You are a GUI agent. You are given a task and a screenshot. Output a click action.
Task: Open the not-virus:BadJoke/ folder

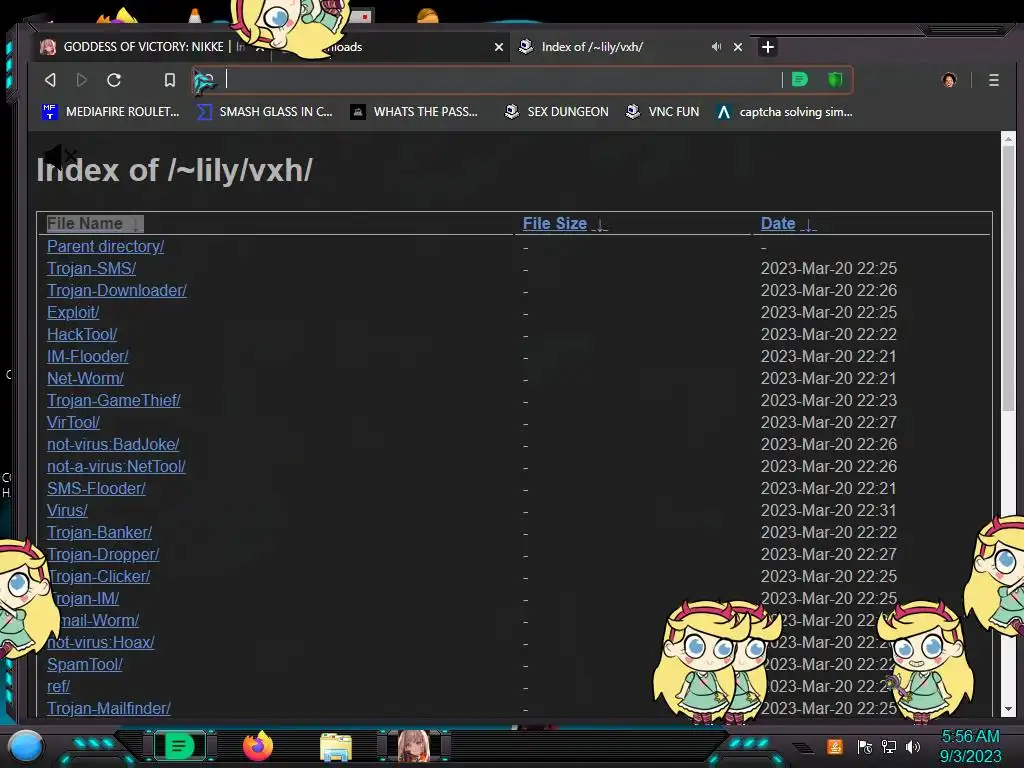[x=113, y=445]
